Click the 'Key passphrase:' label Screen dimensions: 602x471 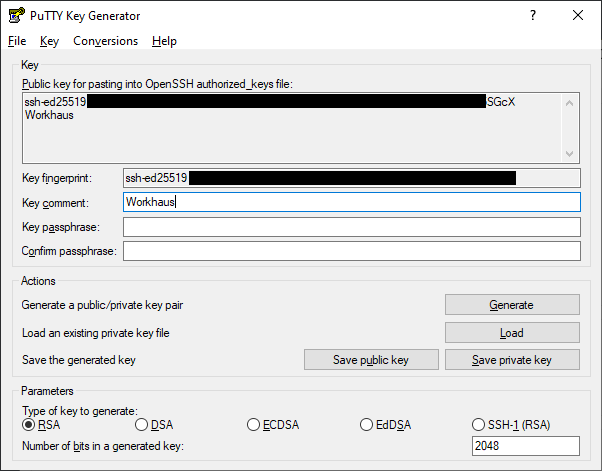(x=61, y=227)
